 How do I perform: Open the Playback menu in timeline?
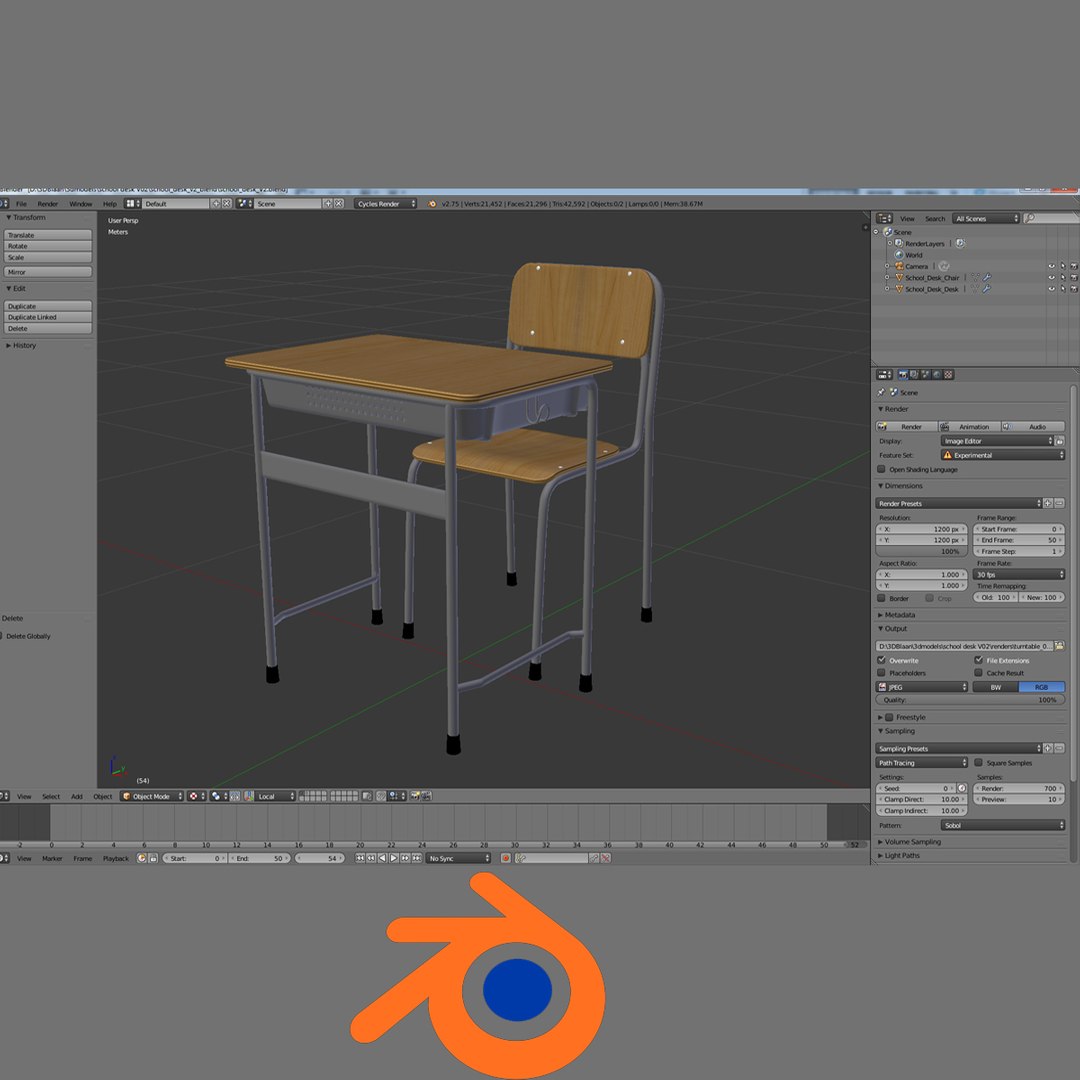click(116, 858)
